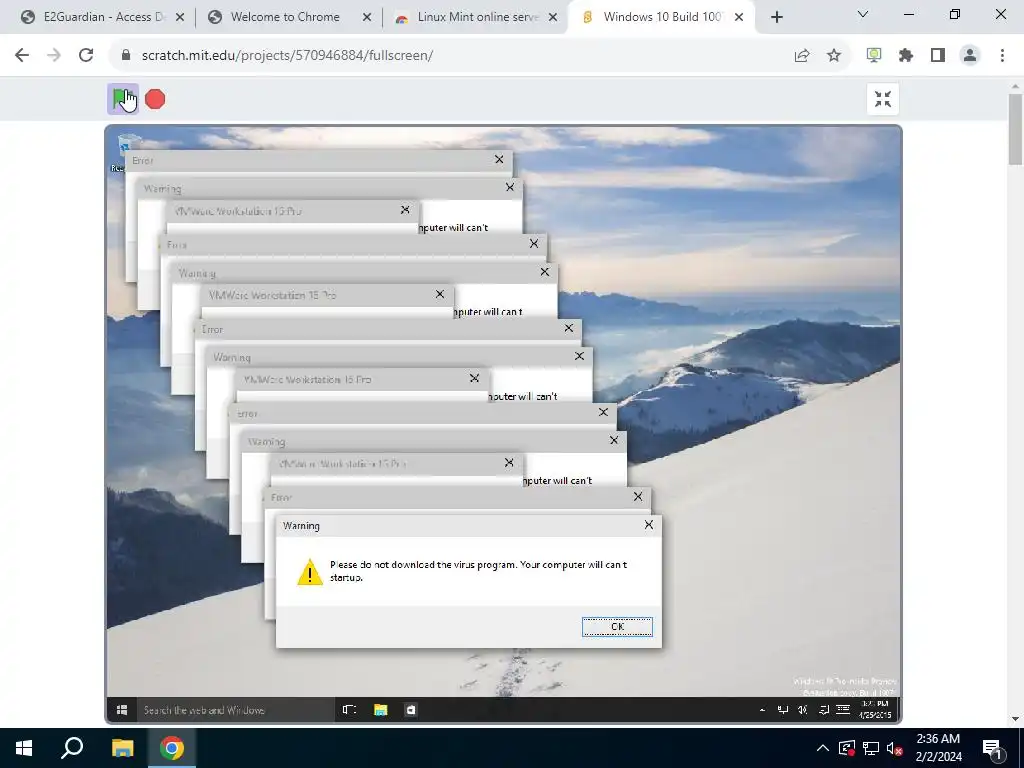Open a new browser tab
Viewport: 1024px width, 768px height.
(x=776, y=18)
